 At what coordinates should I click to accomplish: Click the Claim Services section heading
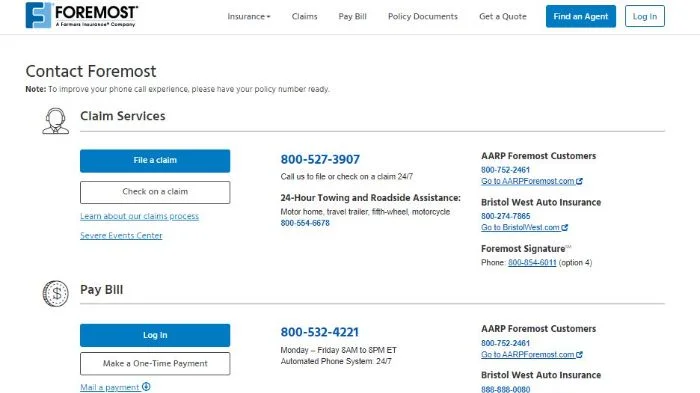pyautogui.click(x=123, y=116)
